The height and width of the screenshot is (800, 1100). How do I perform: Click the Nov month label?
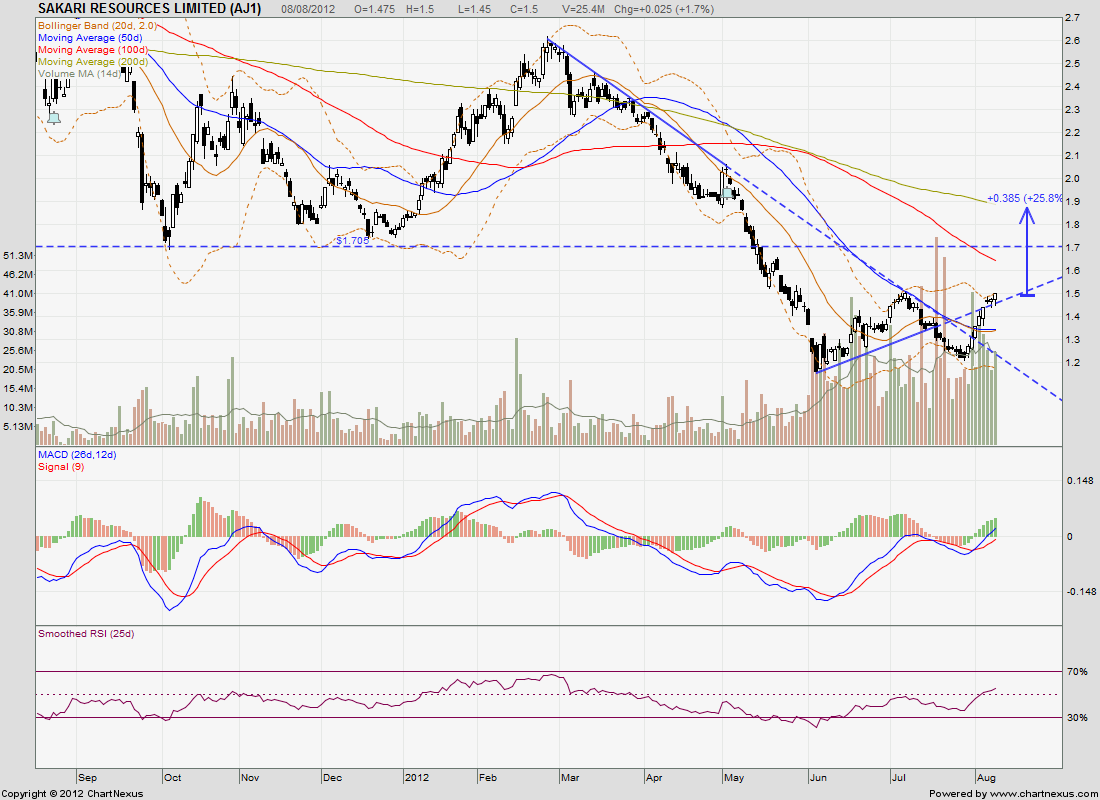(x=250, y=778)
